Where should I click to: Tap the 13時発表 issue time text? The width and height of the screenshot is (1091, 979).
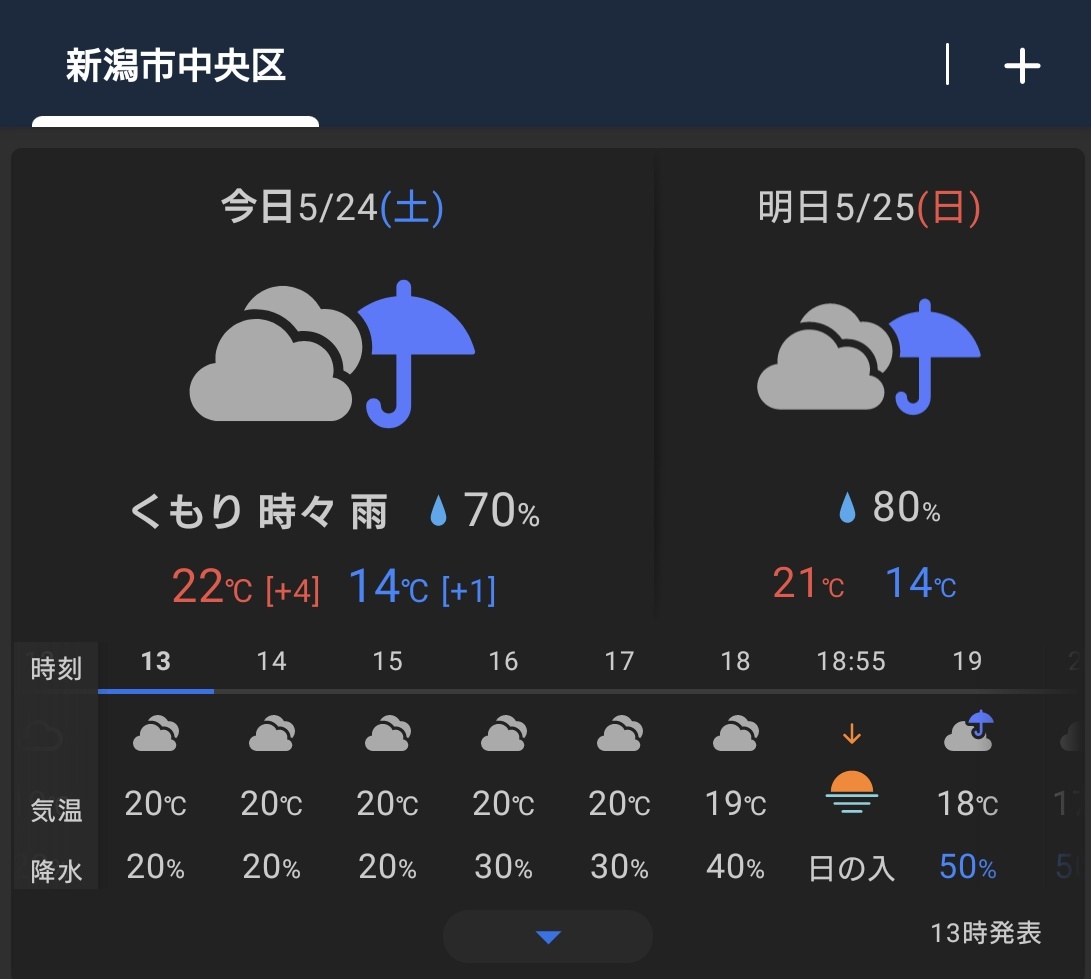986,932
